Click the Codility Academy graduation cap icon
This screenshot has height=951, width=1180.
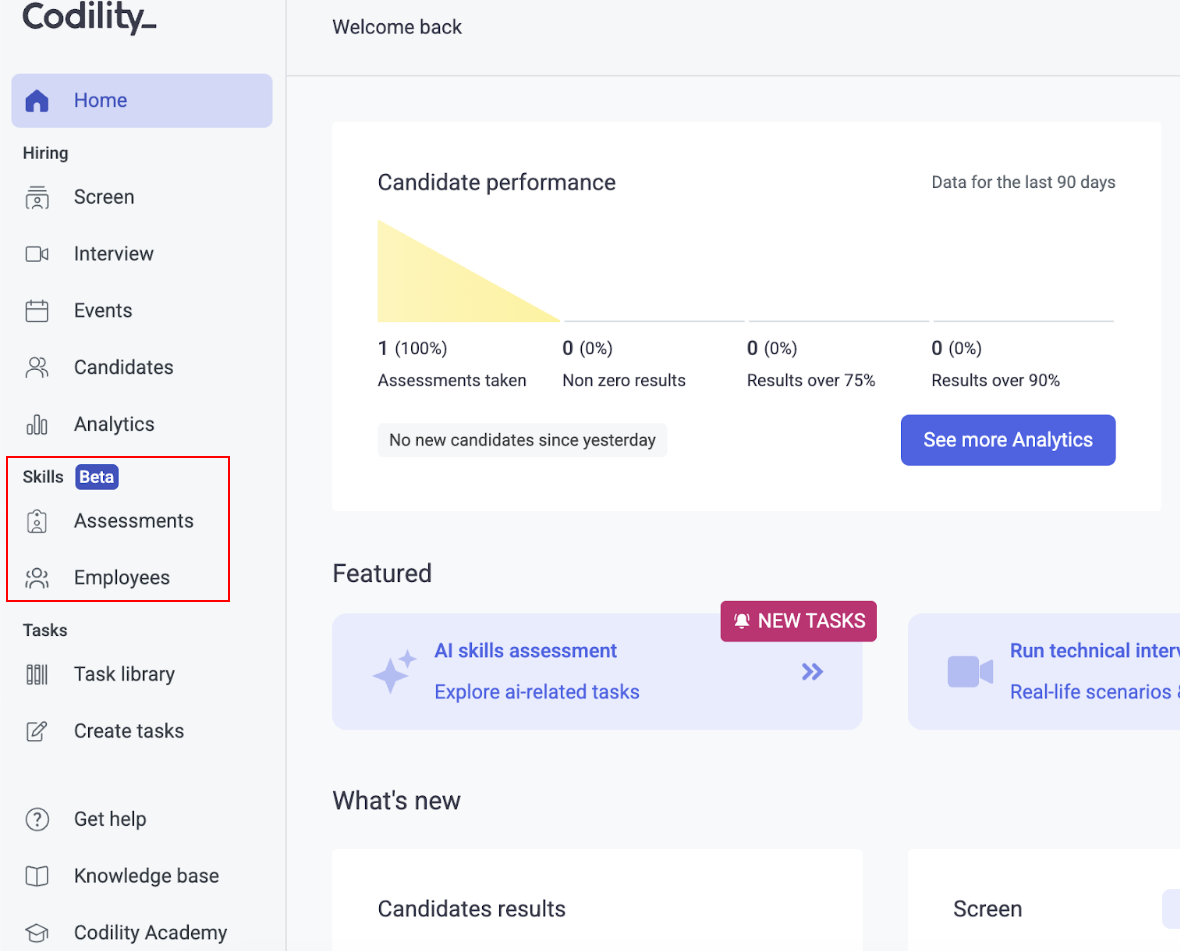point(37,933)
